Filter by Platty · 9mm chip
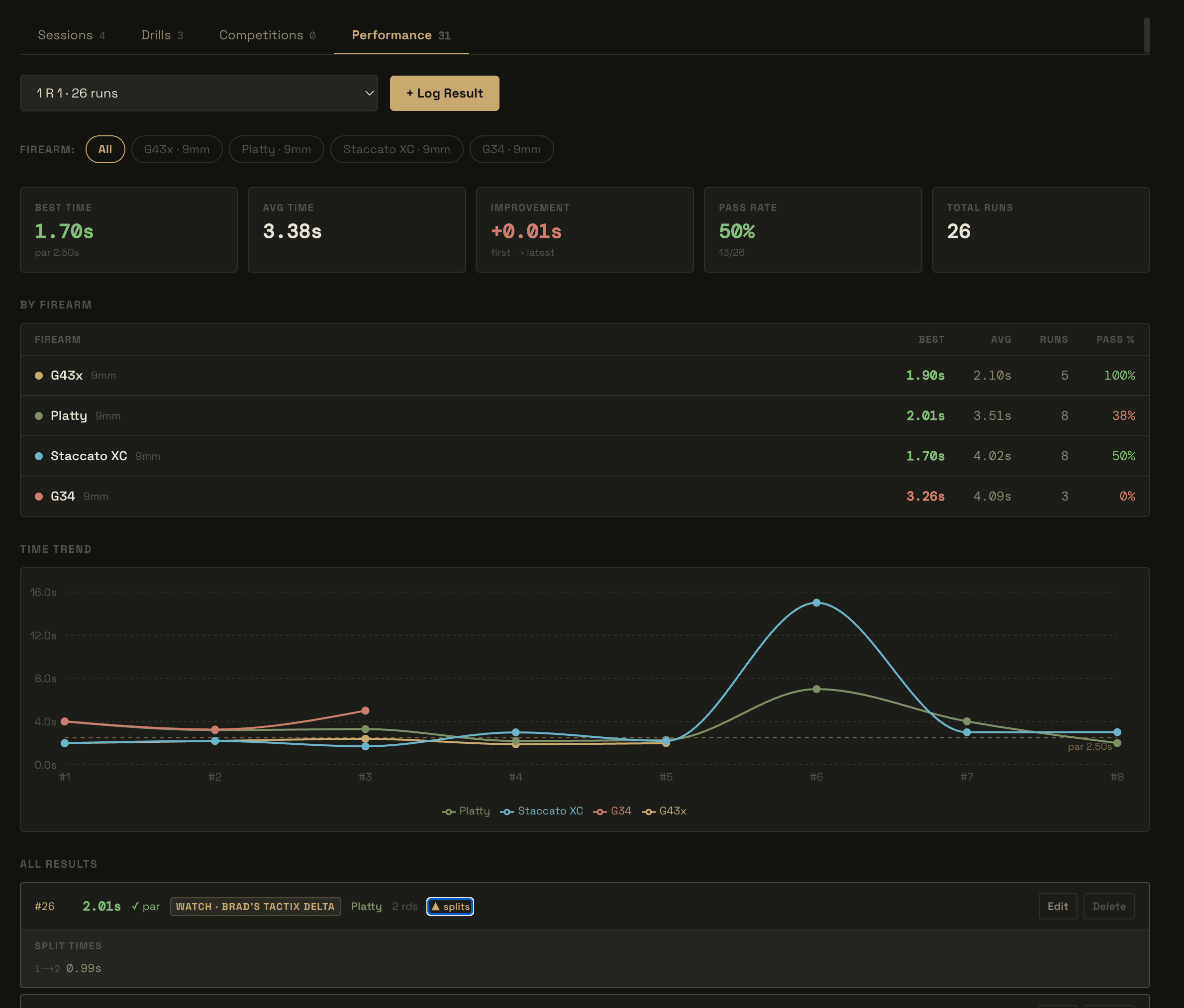Image resolution: width=1184 pixels, height=1008 pixels. (x=277, y=149)
